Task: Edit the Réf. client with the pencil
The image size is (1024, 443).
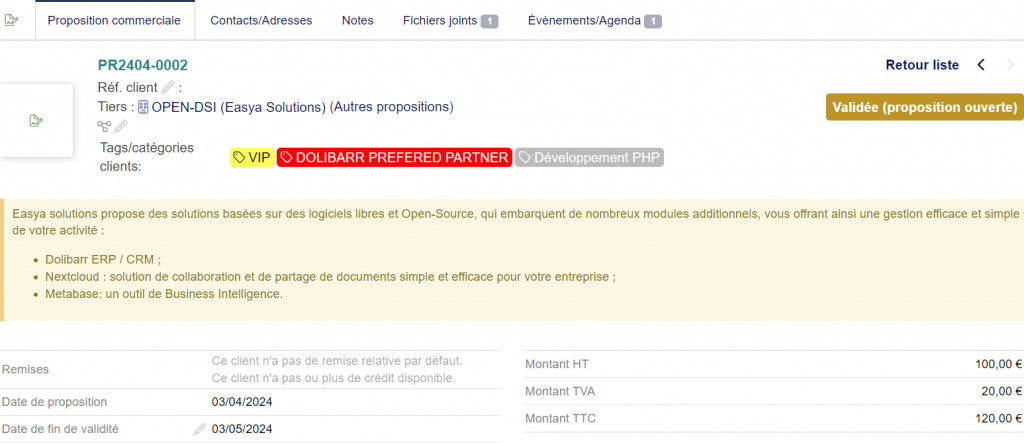Action: click(x=168, y=87)
